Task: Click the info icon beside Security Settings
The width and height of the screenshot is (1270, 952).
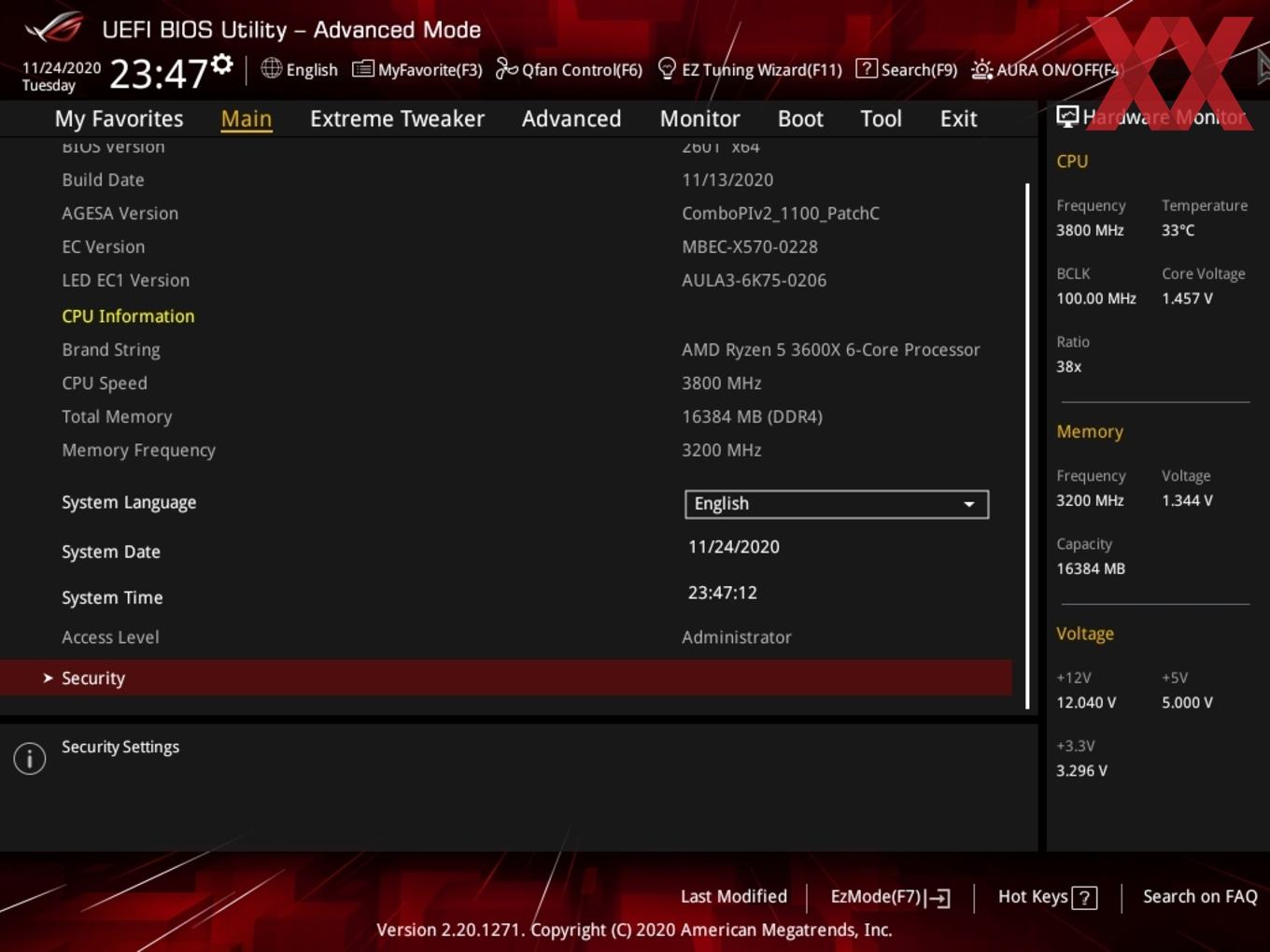Action: [x=30, y=758]
